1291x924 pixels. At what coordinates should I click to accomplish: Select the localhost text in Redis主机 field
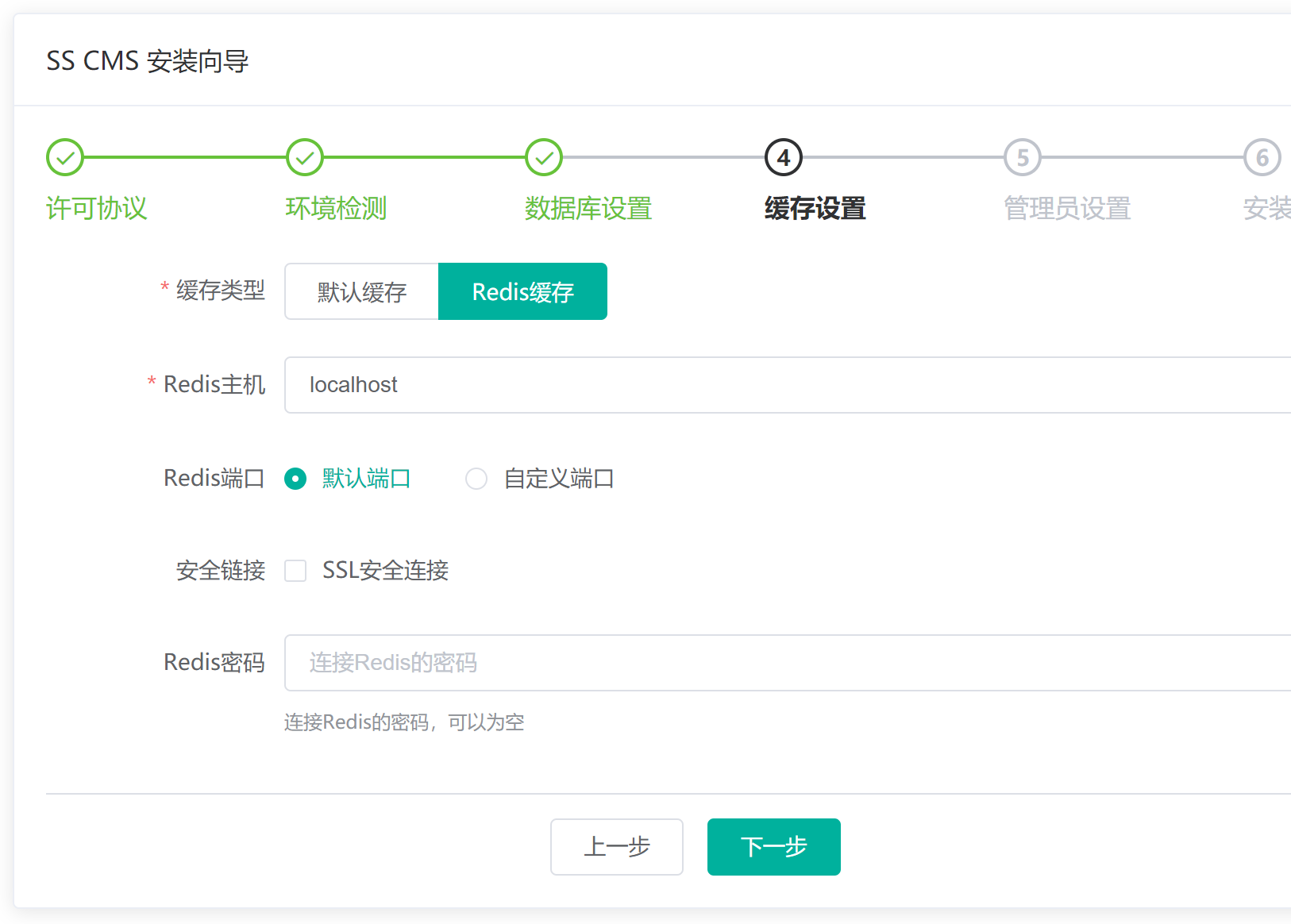(x=353, y=385)
